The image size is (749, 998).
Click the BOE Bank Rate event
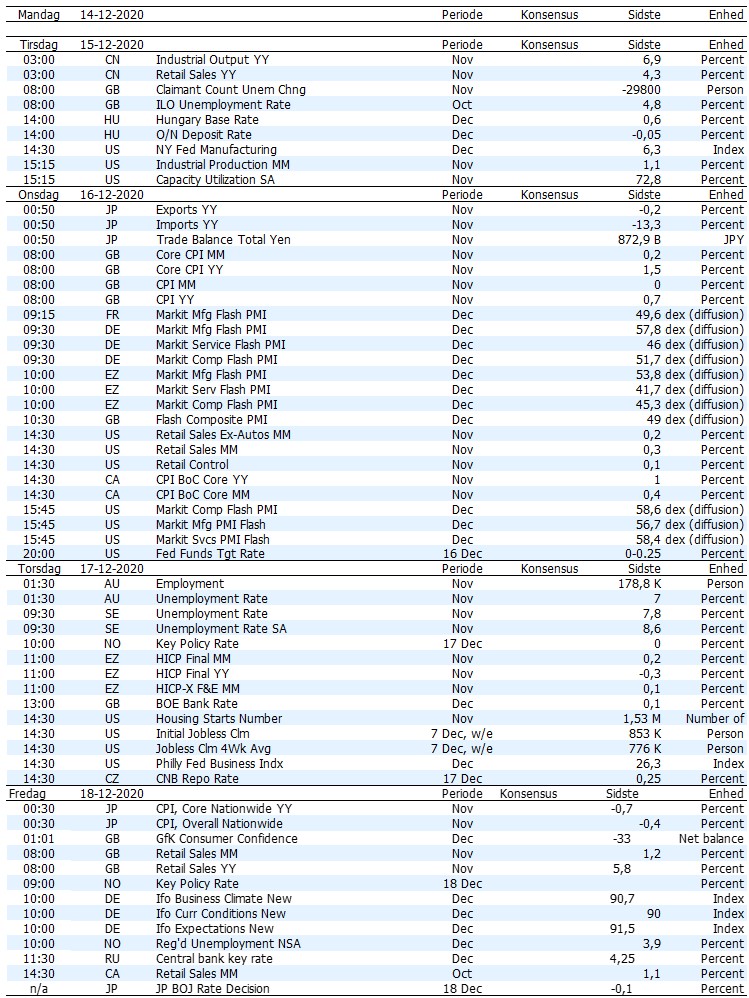pyautogui.click(x=198, y=704)
